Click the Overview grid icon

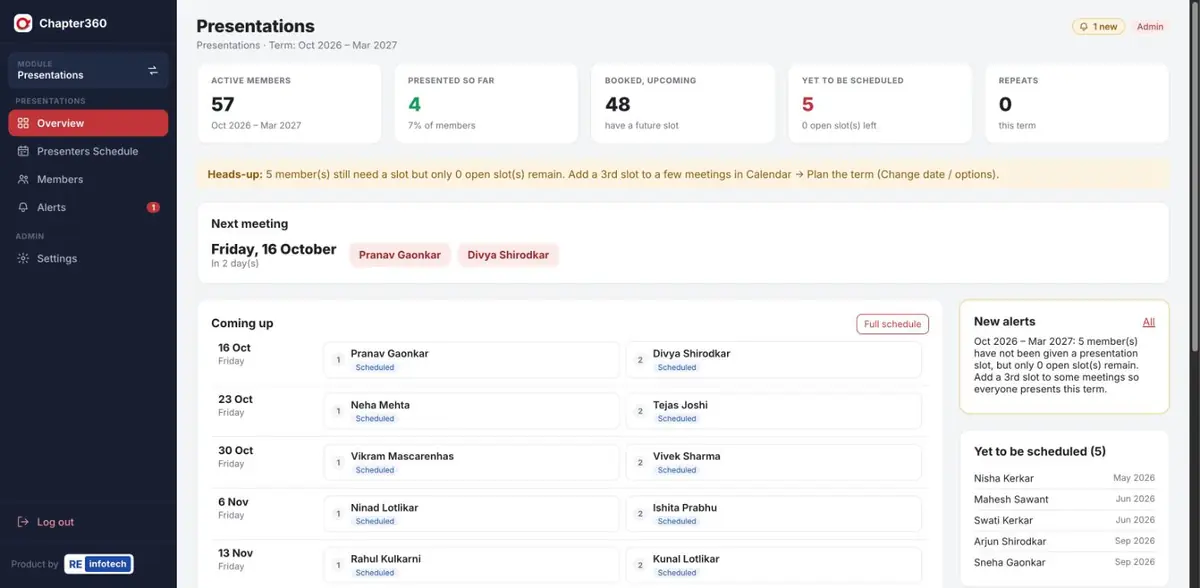point(23,123)
